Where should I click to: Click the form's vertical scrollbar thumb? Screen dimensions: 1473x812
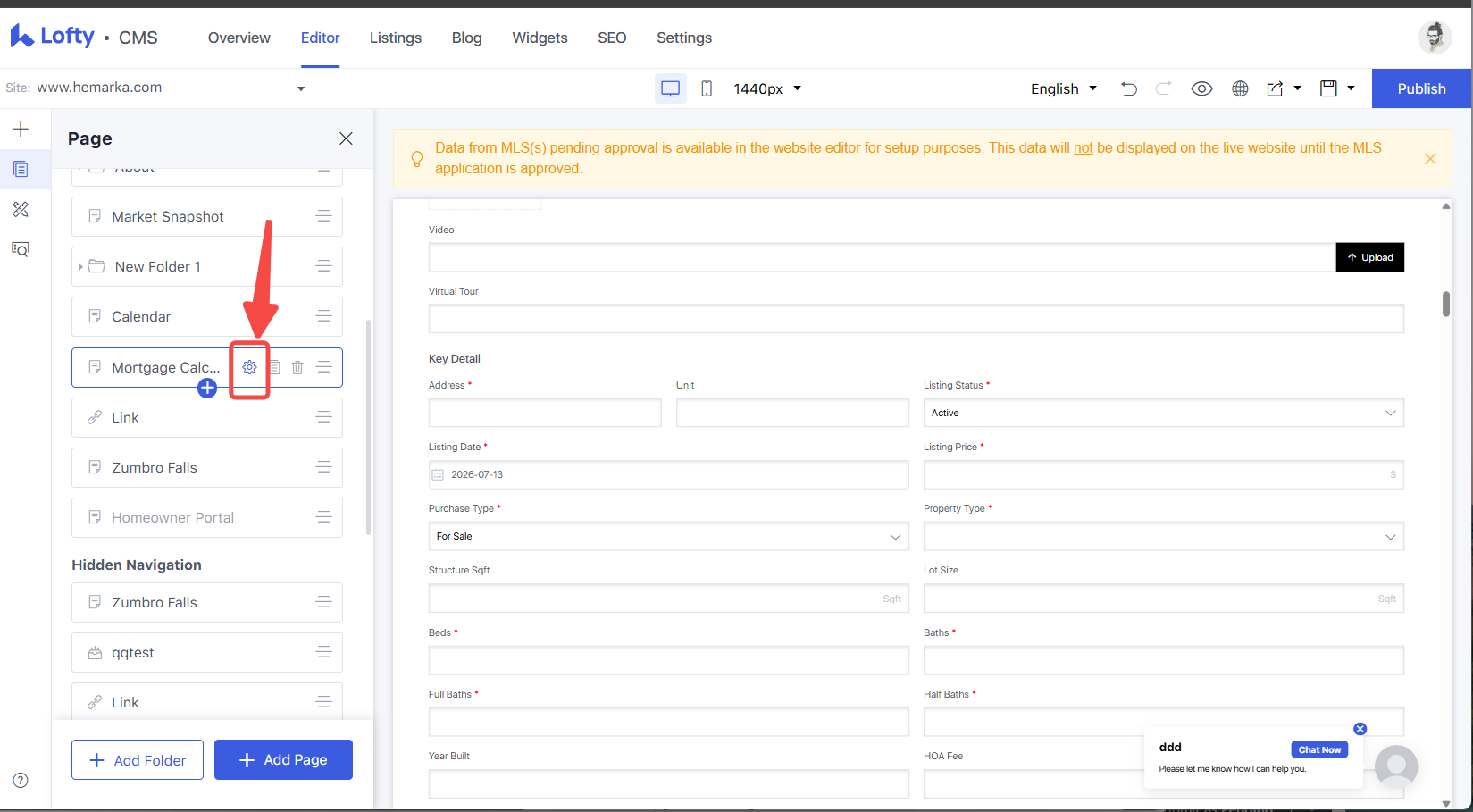(1445, 304)
